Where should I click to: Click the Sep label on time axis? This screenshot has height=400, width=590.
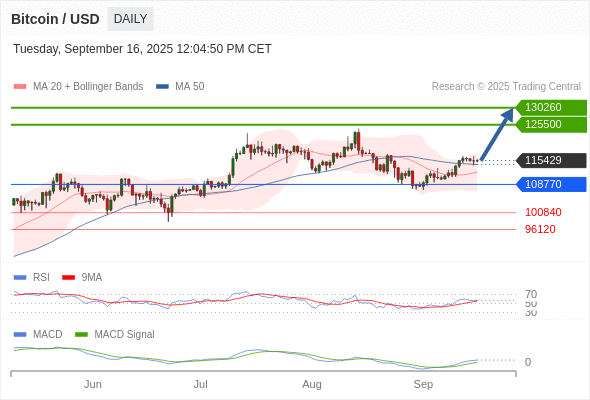tap(423, 384)
